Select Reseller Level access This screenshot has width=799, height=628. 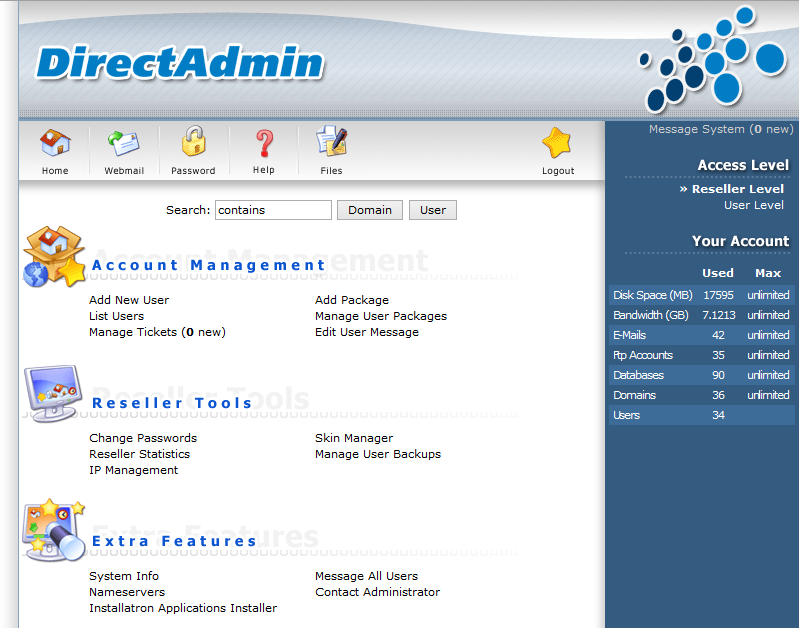tap(737, 189)
